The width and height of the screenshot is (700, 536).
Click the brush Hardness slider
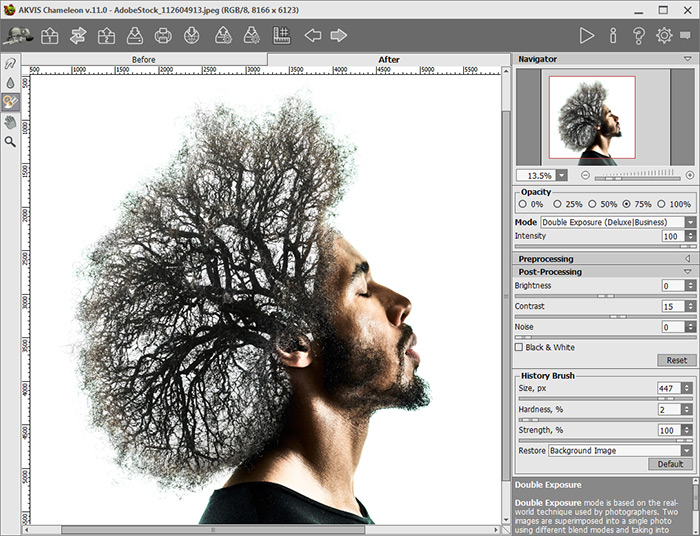605,420
